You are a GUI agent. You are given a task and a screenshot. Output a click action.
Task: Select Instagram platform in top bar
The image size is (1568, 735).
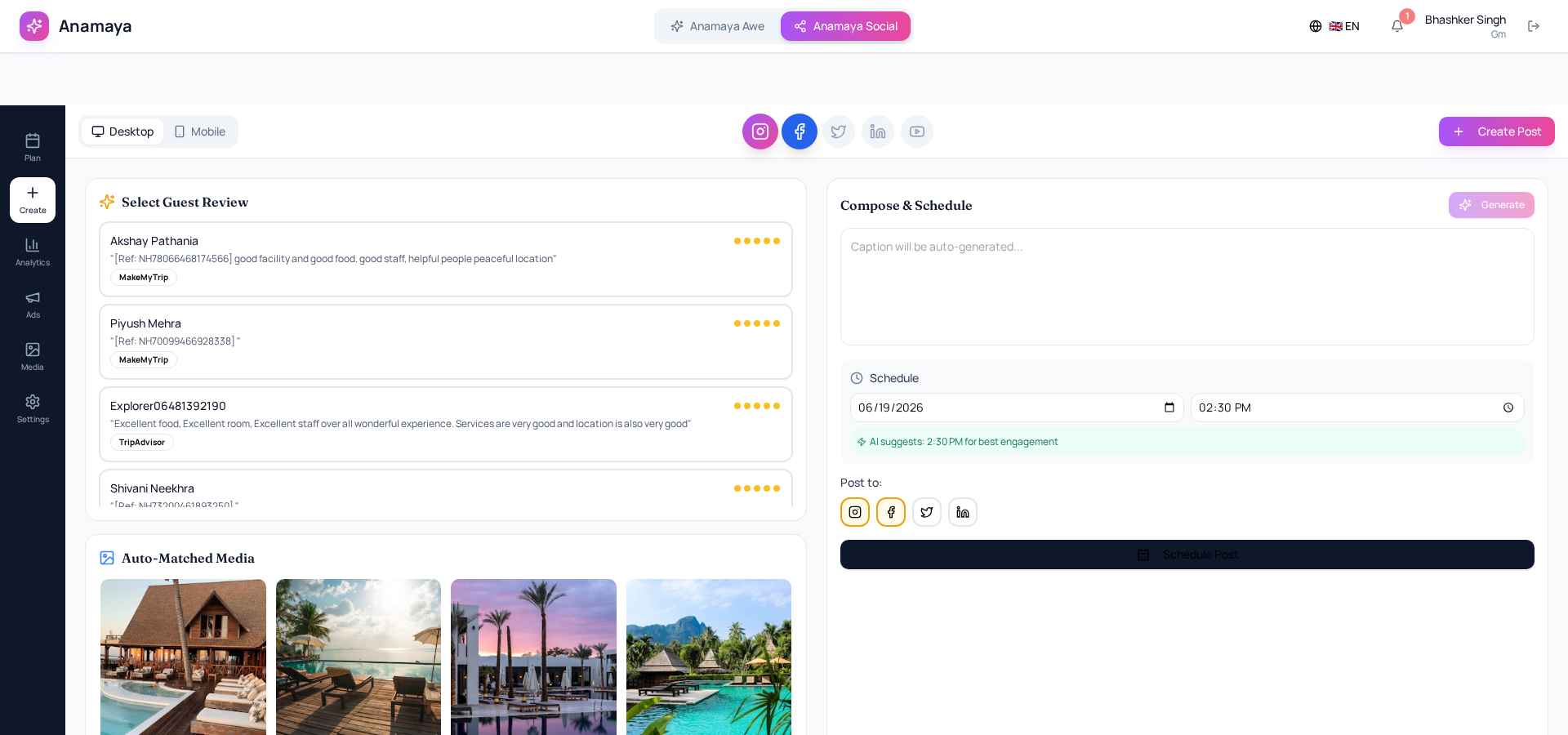point(760,131)
